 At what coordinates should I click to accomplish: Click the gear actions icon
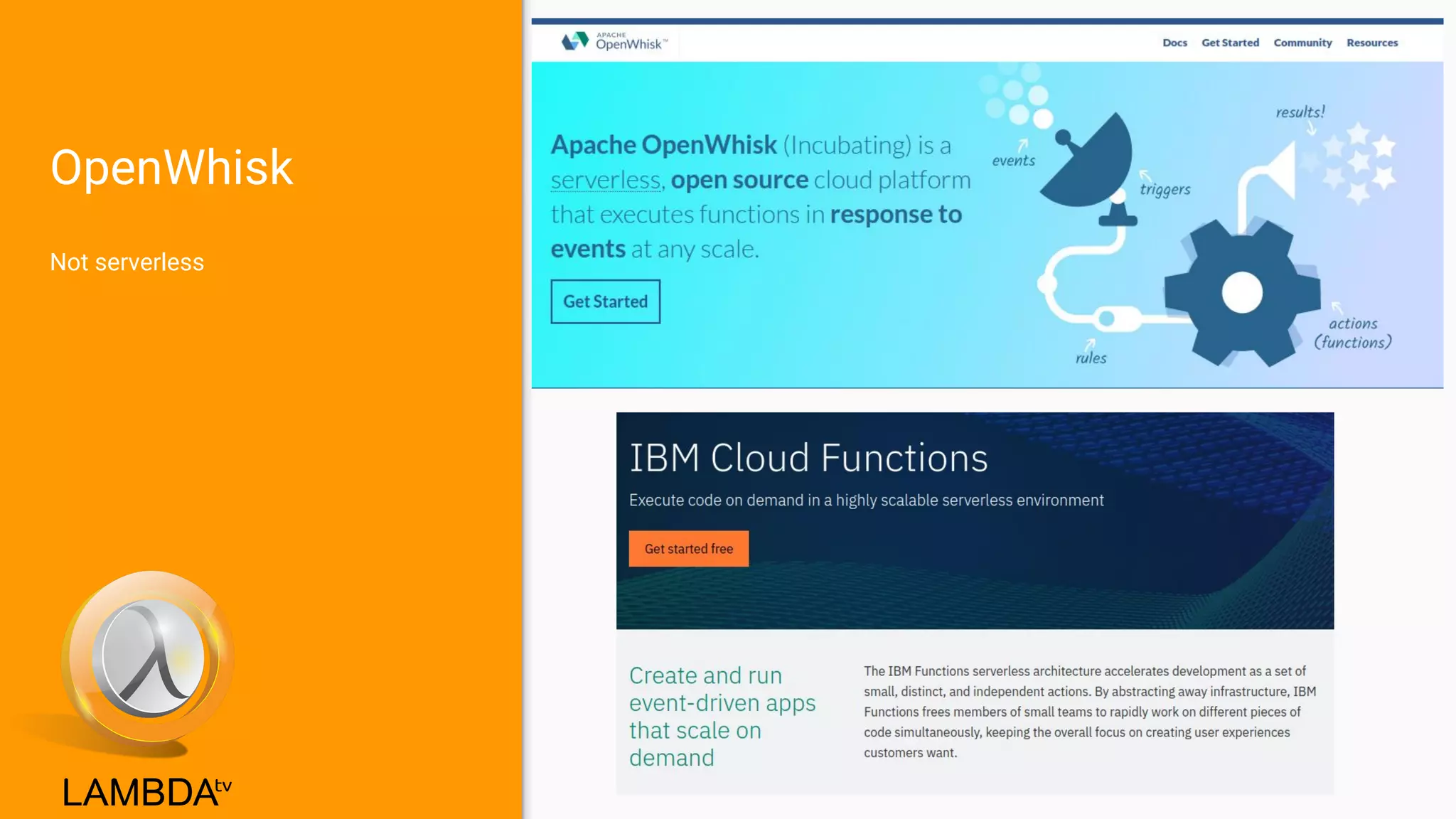(1242, 292)
